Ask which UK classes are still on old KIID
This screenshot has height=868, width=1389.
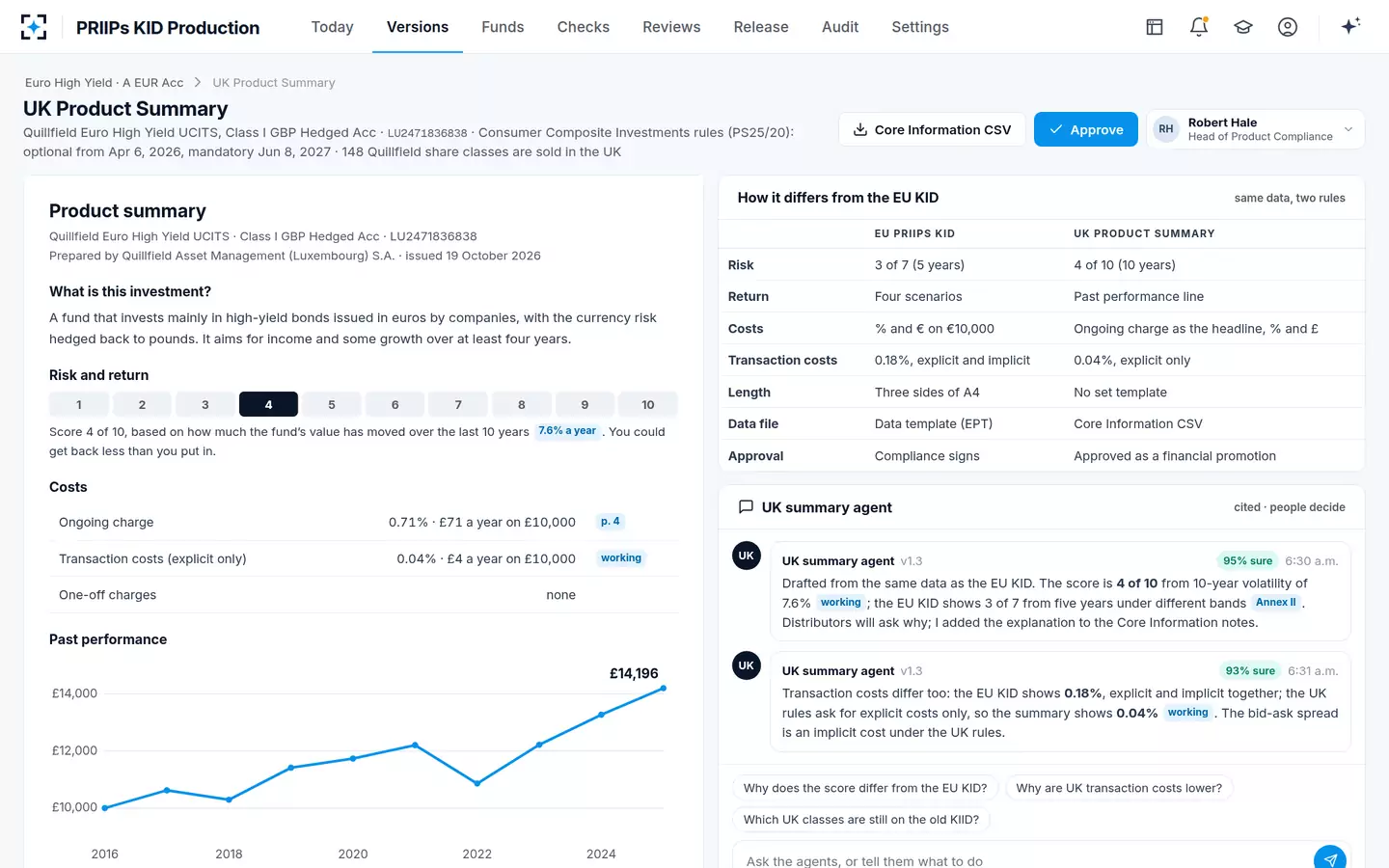pyautogui.click(x=861, y=820)
